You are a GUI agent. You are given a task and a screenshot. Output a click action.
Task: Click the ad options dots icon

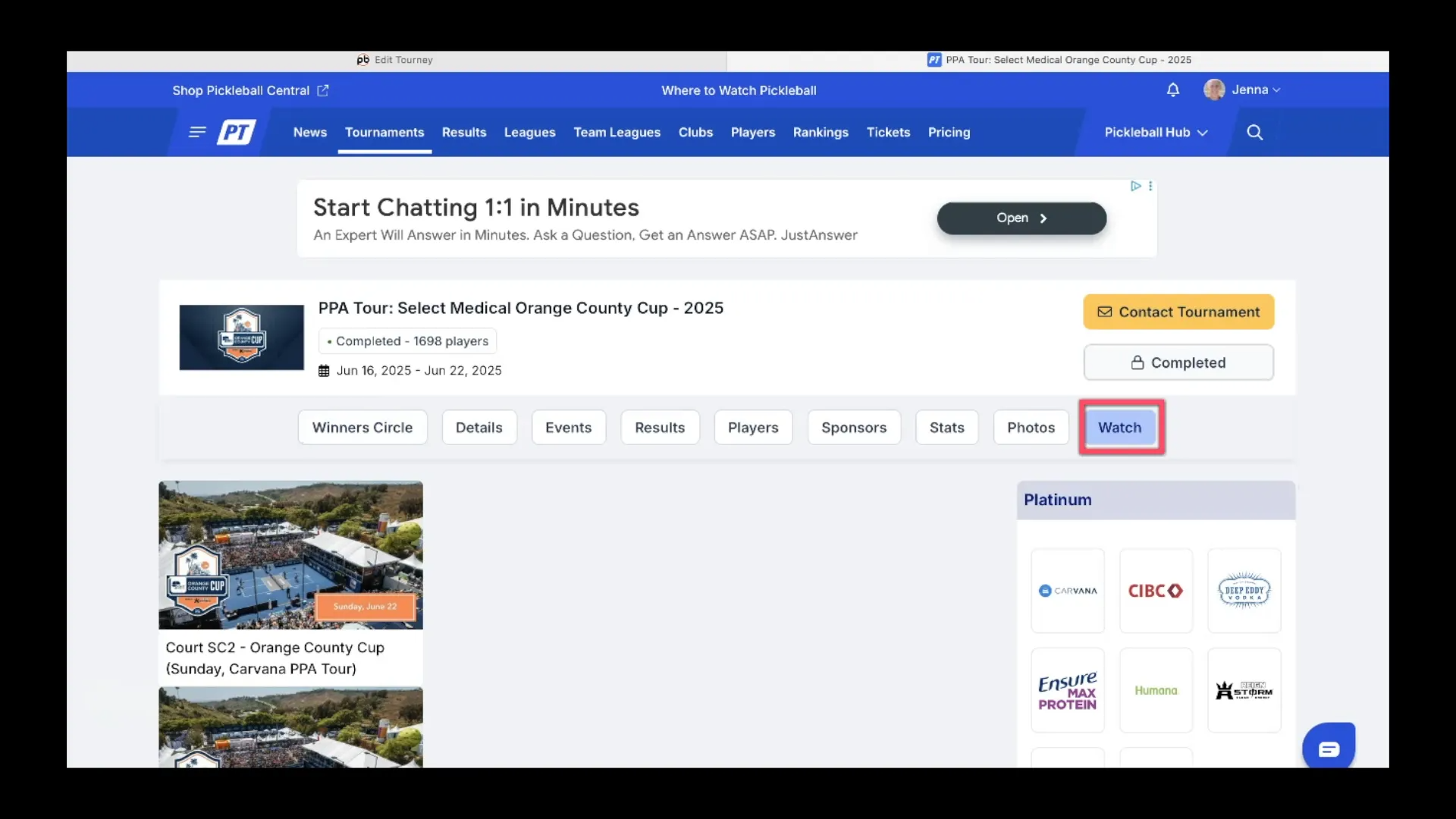tap(1150, 186)
